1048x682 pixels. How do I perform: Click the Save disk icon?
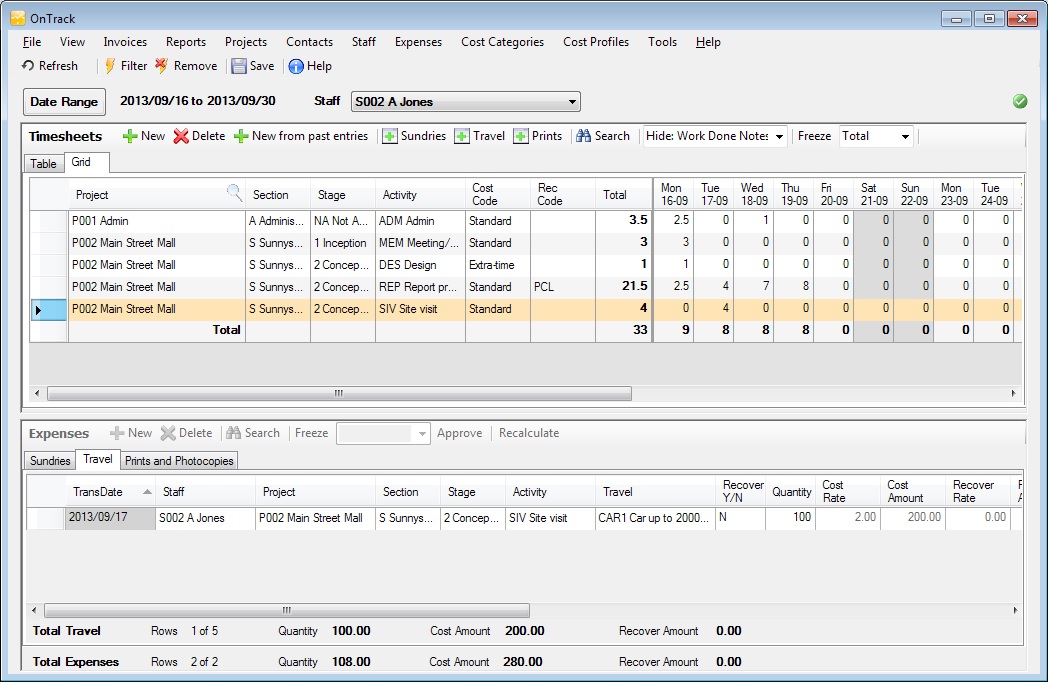(239, 66)
